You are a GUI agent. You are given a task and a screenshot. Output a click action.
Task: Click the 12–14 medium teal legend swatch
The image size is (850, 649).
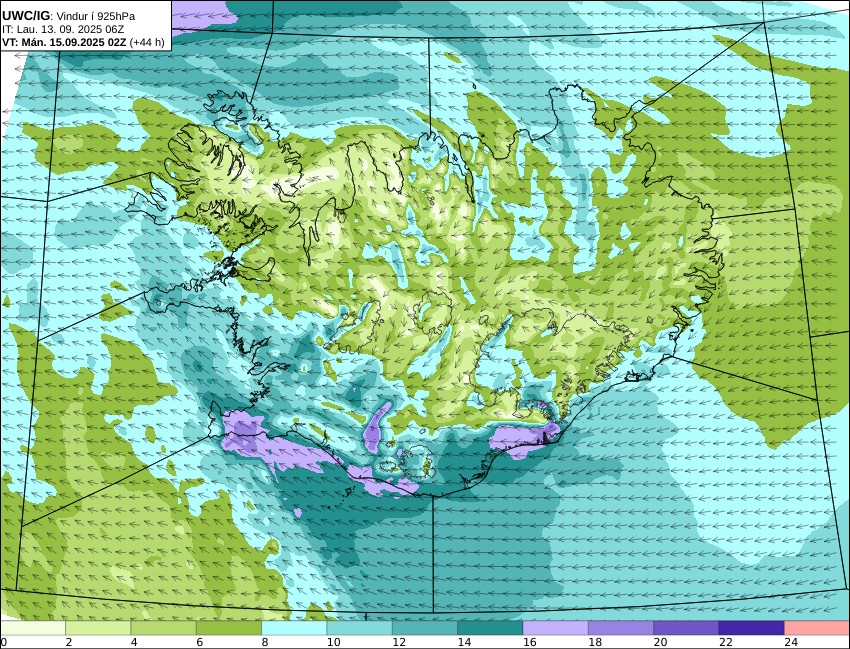click(425, 628)
